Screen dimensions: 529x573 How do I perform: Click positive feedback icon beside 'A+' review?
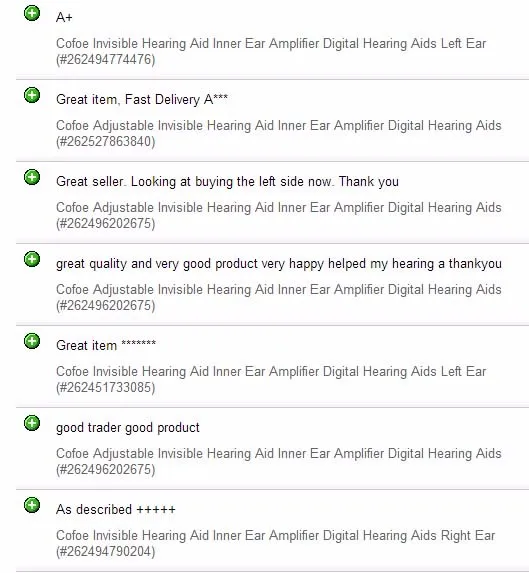[32, 14]
